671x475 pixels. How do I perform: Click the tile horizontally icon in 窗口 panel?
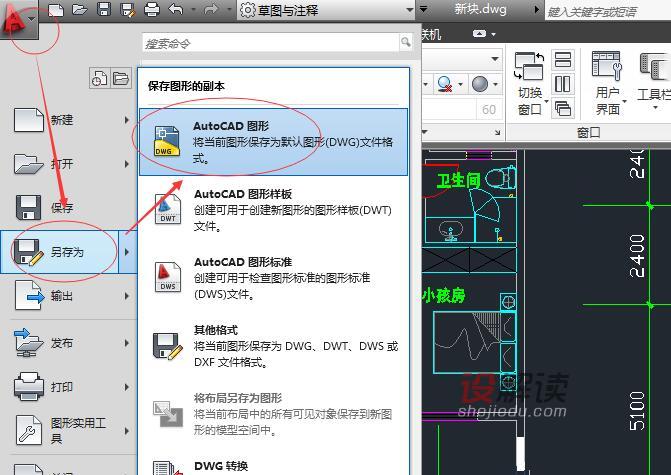pyautogui.click(x=563, y=59)
